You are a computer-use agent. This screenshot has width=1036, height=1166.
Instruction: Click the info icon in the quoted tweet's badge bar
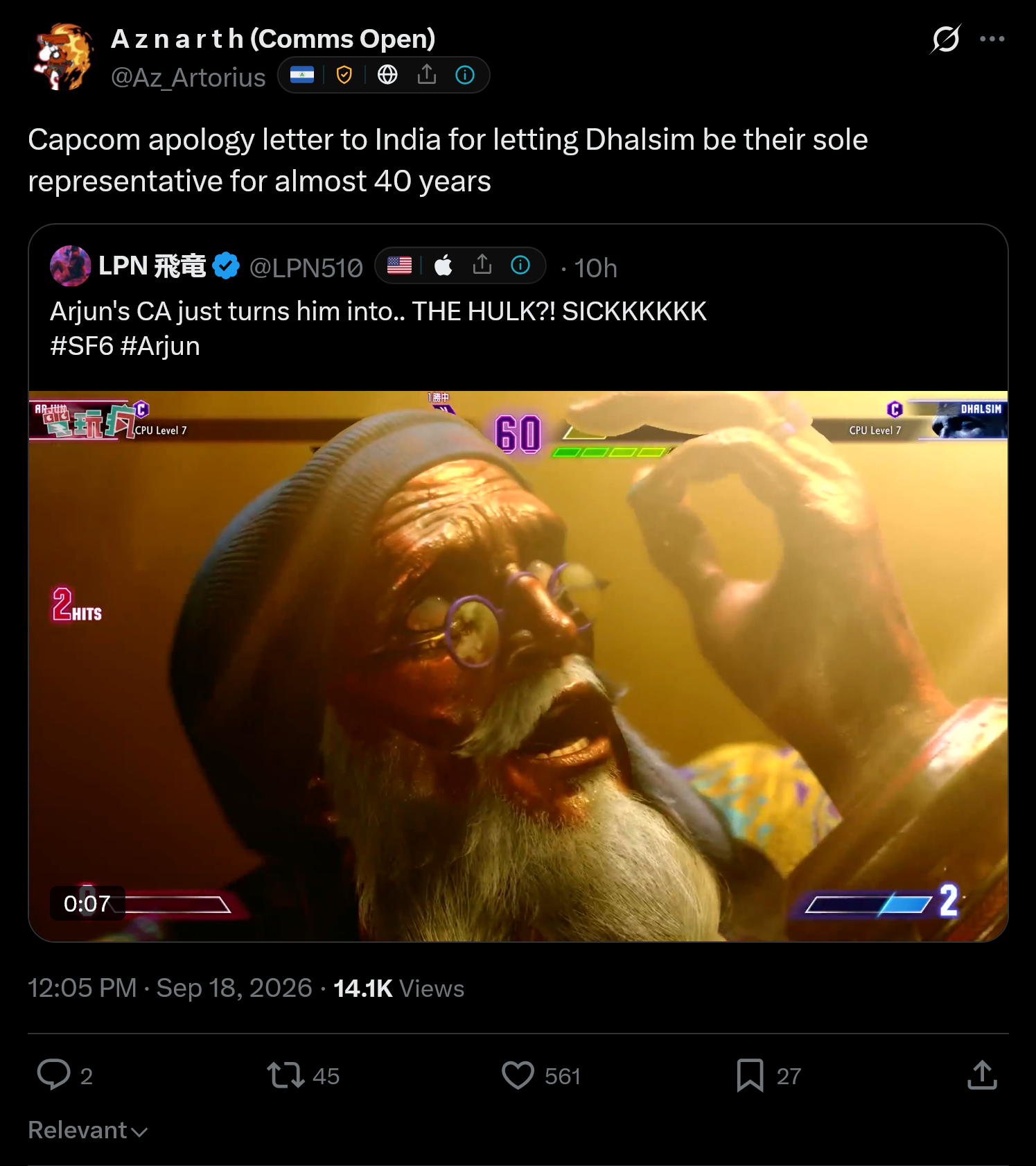pyautogui.click(x=520, y=266)
